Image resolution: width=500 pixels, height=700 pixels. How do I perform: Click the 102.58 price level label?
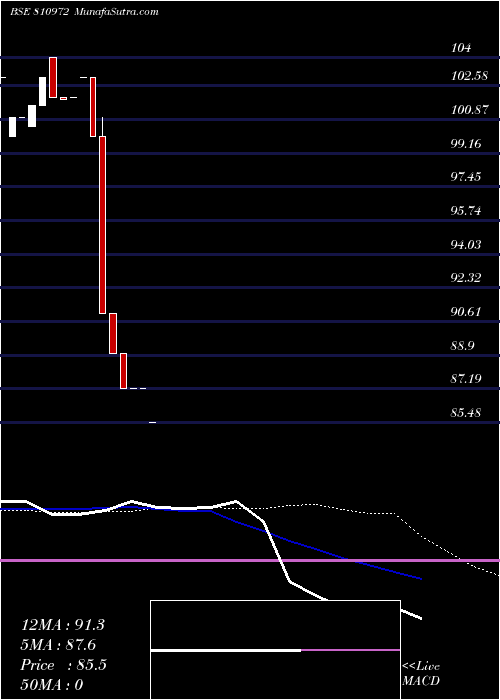tap(469, 75)
